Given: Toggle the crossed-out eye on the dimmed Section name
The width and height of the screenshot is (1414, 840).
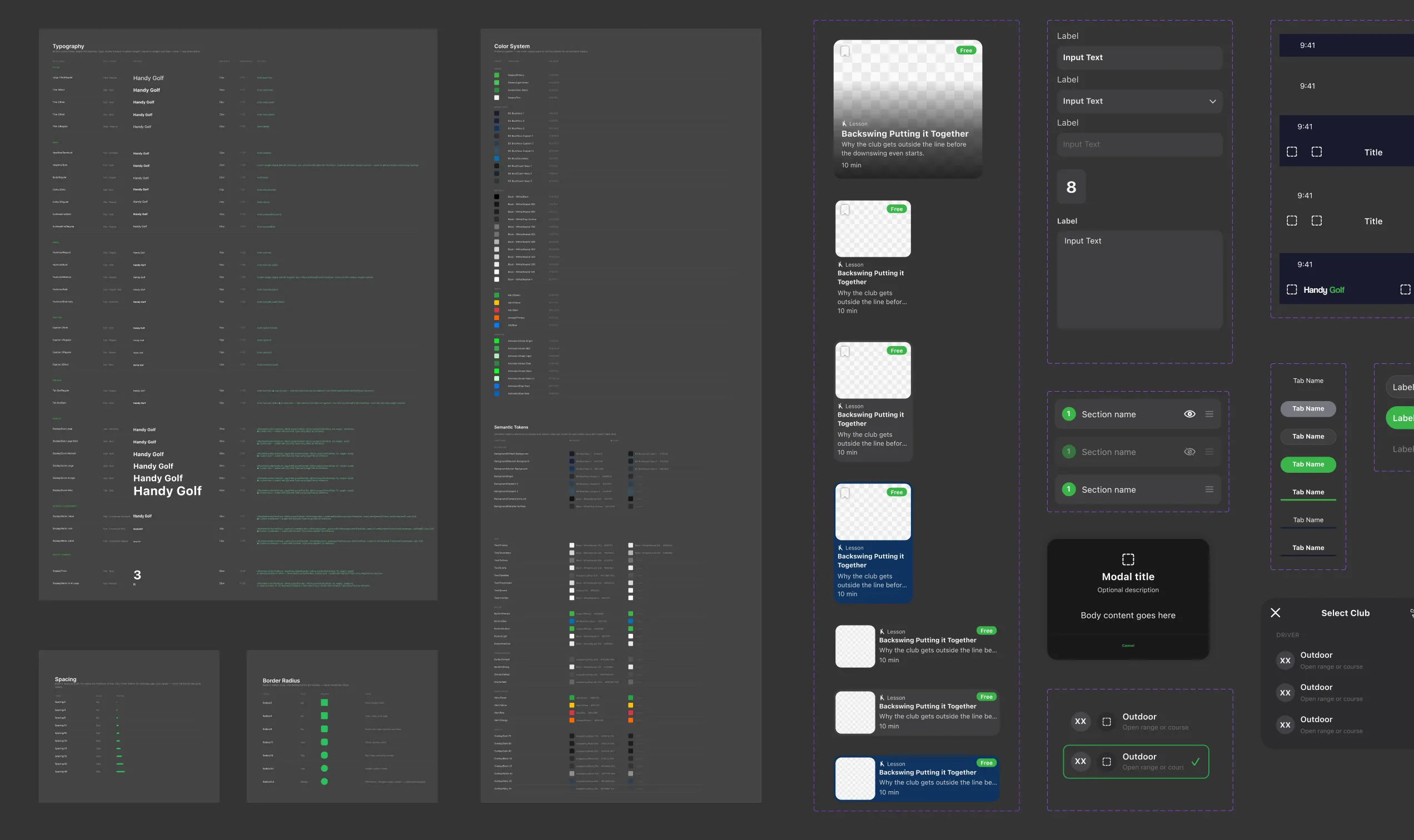Looking at the screenshot, I should click(1189, 452).
